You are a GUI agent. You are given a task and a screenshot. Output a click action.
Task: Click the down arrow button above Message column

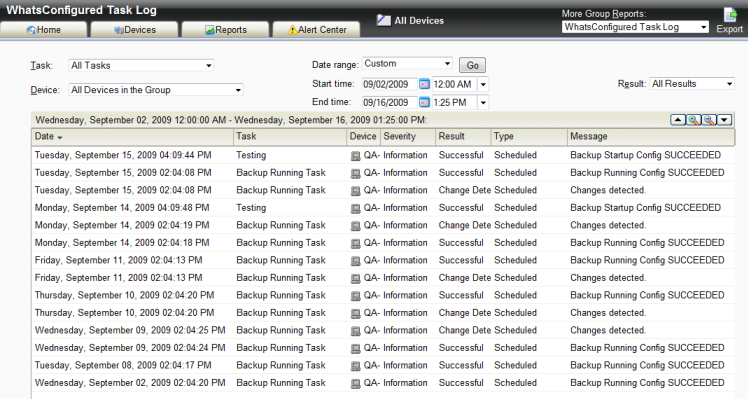(x=724, y=120)
